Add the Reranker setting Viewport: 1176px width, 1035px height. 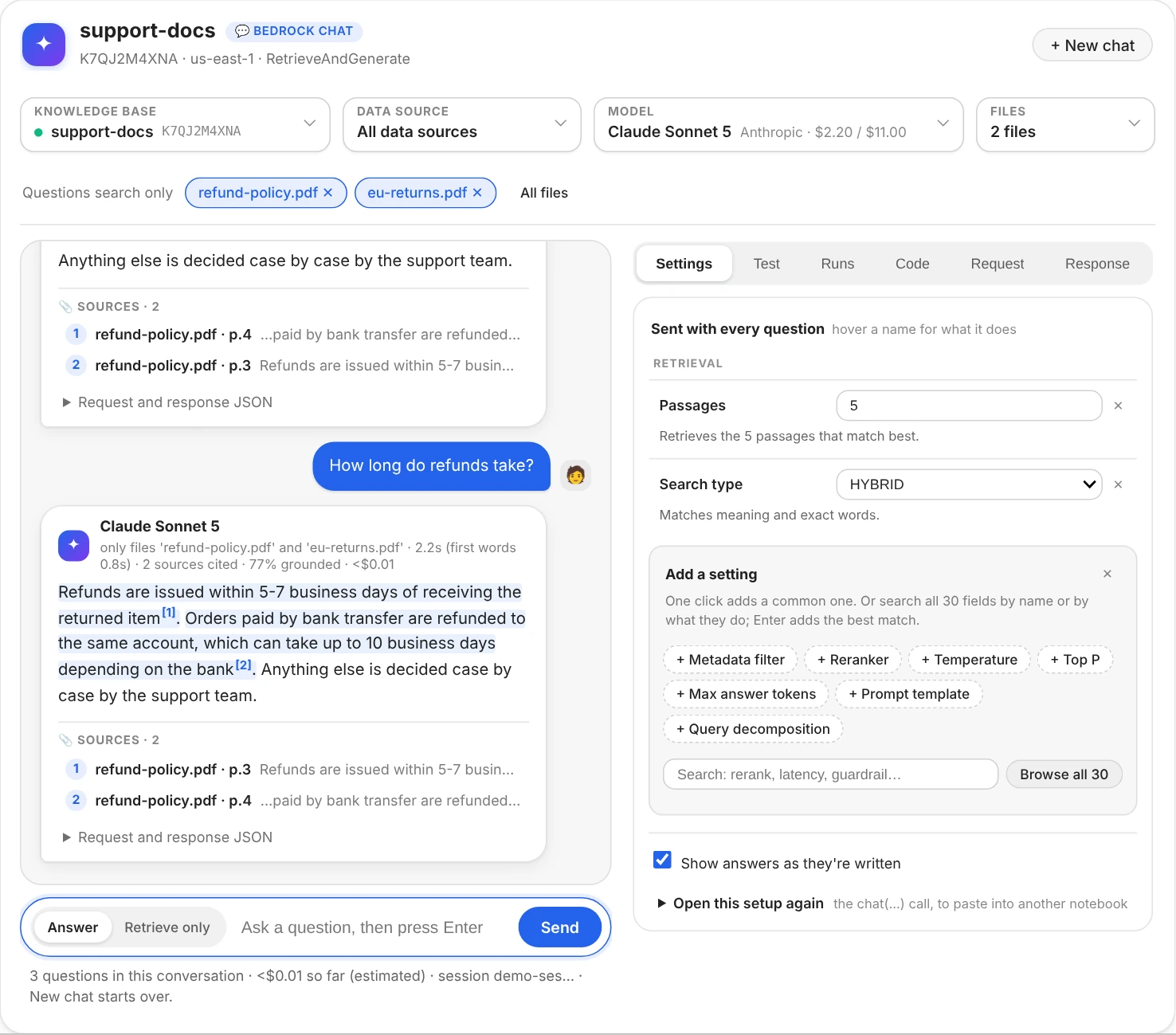coord(853,660)
